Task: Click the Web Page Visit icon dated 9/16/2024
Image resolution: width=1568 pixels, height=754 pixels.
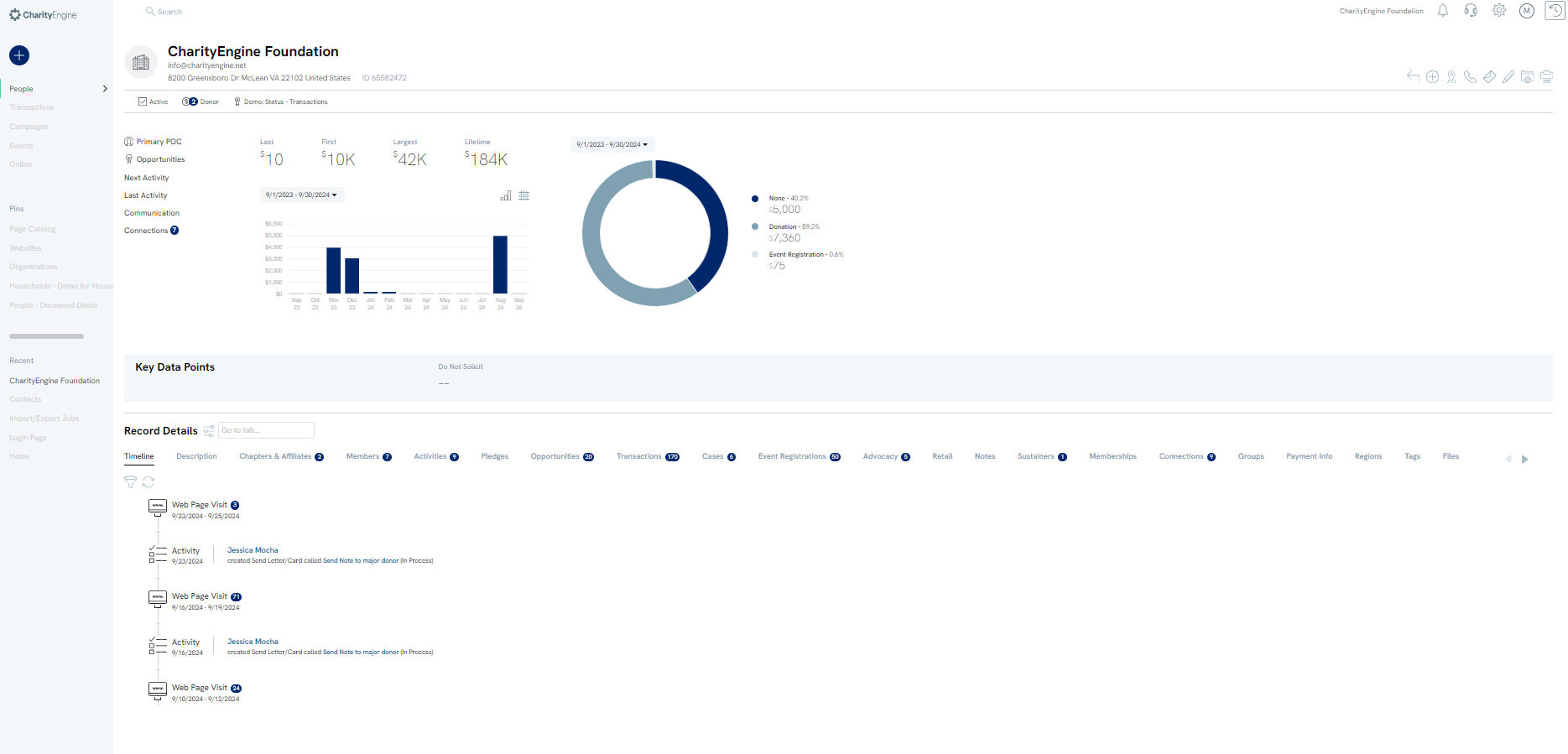Action: click(158, 598)
